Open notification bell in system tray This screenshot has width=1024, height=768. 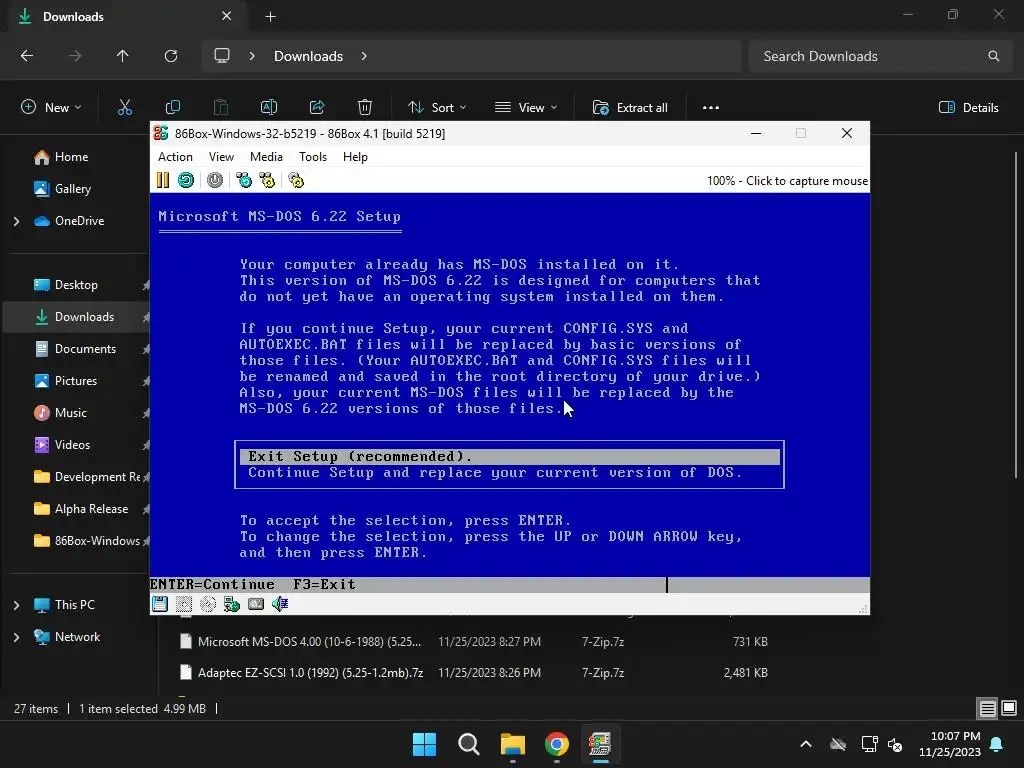(997, 744)
